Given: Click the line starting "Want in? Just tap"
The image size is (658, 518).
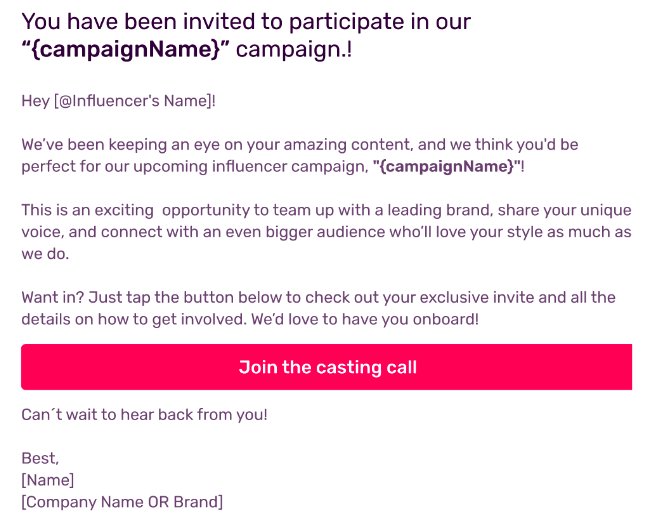Looking at the screenshot, I should click(x=319, y=297).
